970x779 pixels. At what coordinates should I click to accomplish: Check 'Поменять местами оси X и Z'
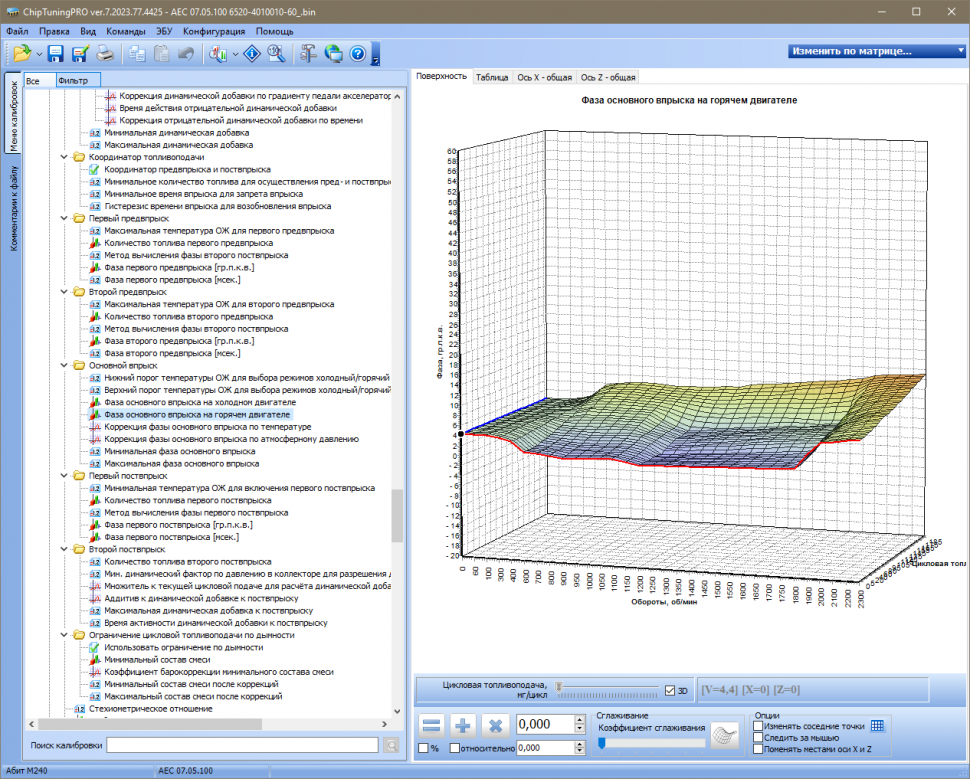[x=759, y=749]
